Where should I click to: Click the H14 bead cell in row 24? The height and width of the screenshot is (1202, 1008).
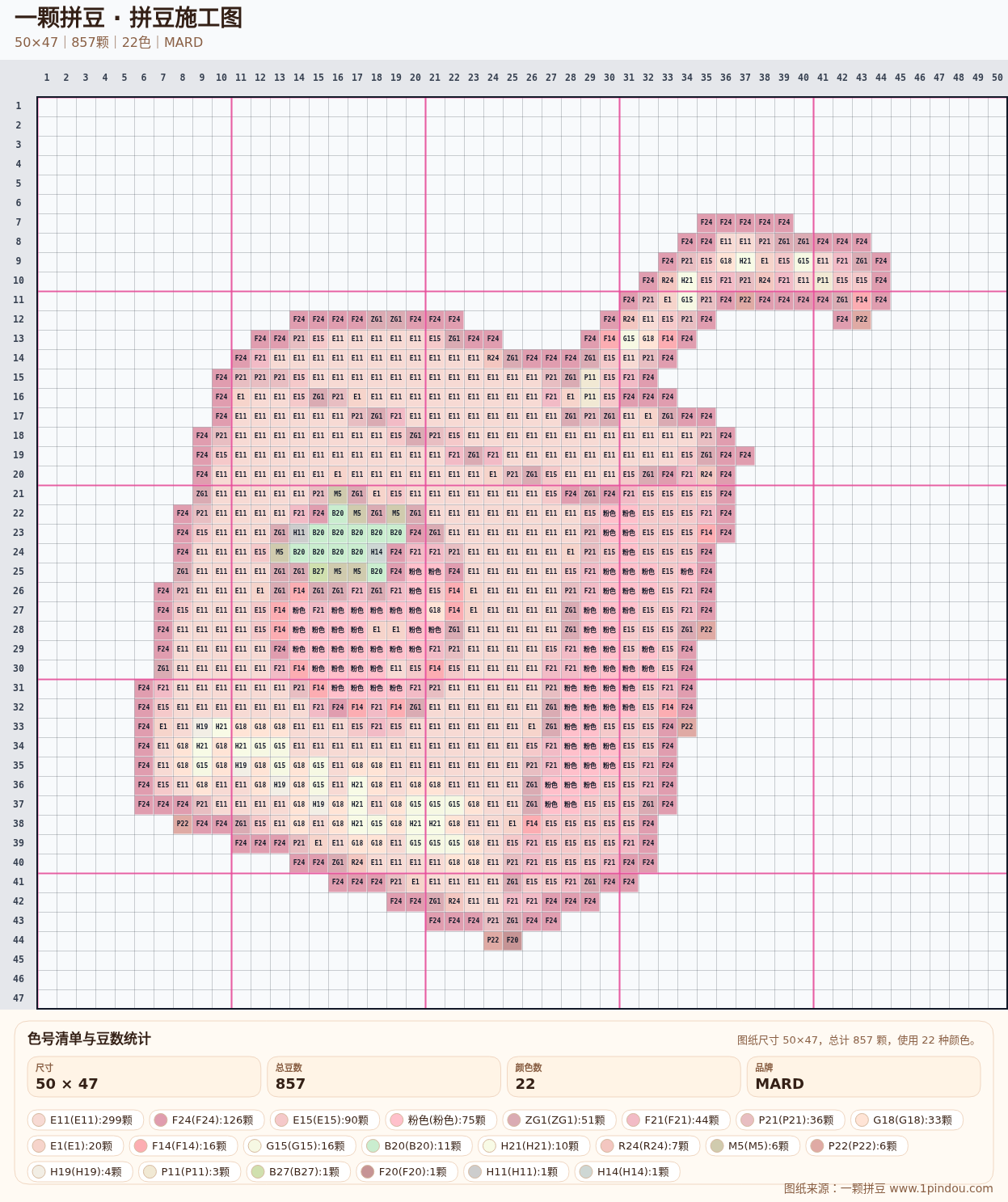point(377,552)
